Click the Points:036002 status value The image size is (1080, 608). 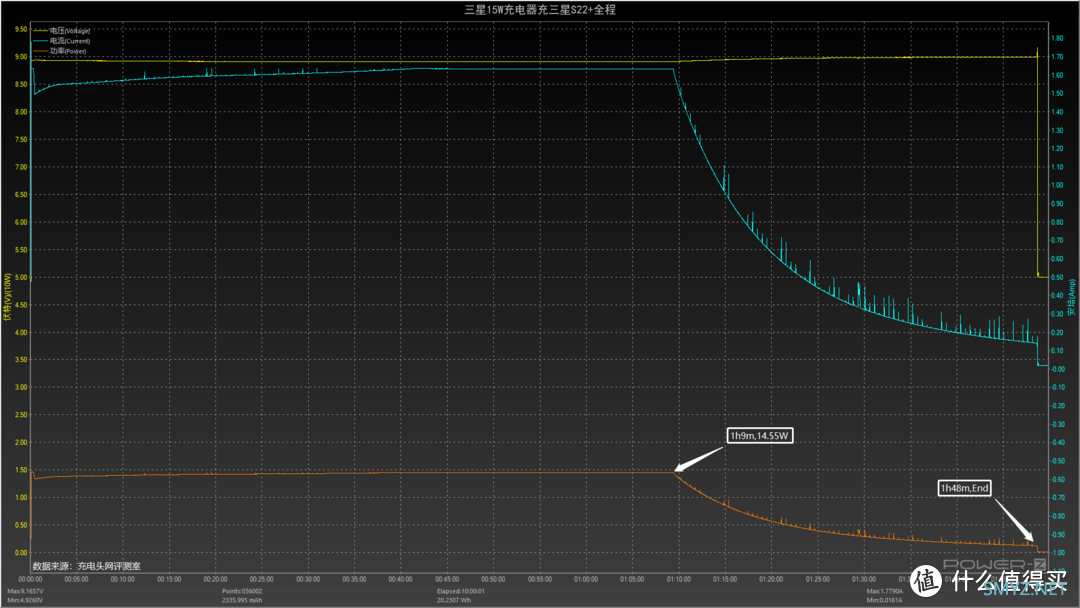click(242, 591)
